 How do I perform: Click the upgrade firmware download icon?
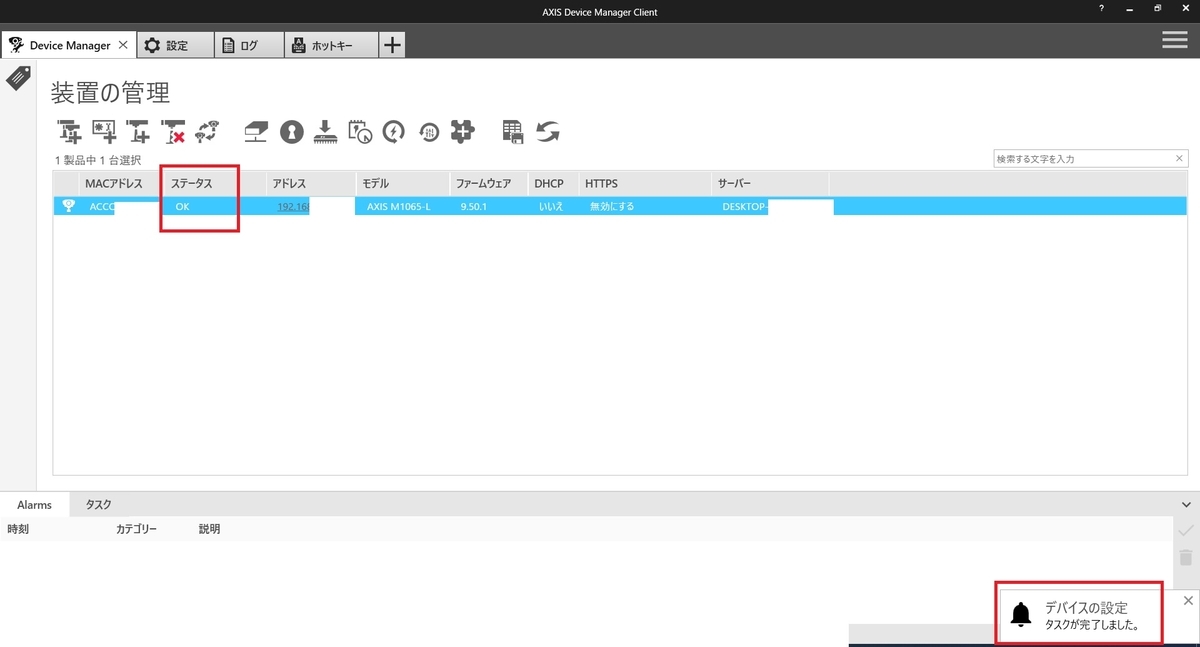click(x=325, y=131)
